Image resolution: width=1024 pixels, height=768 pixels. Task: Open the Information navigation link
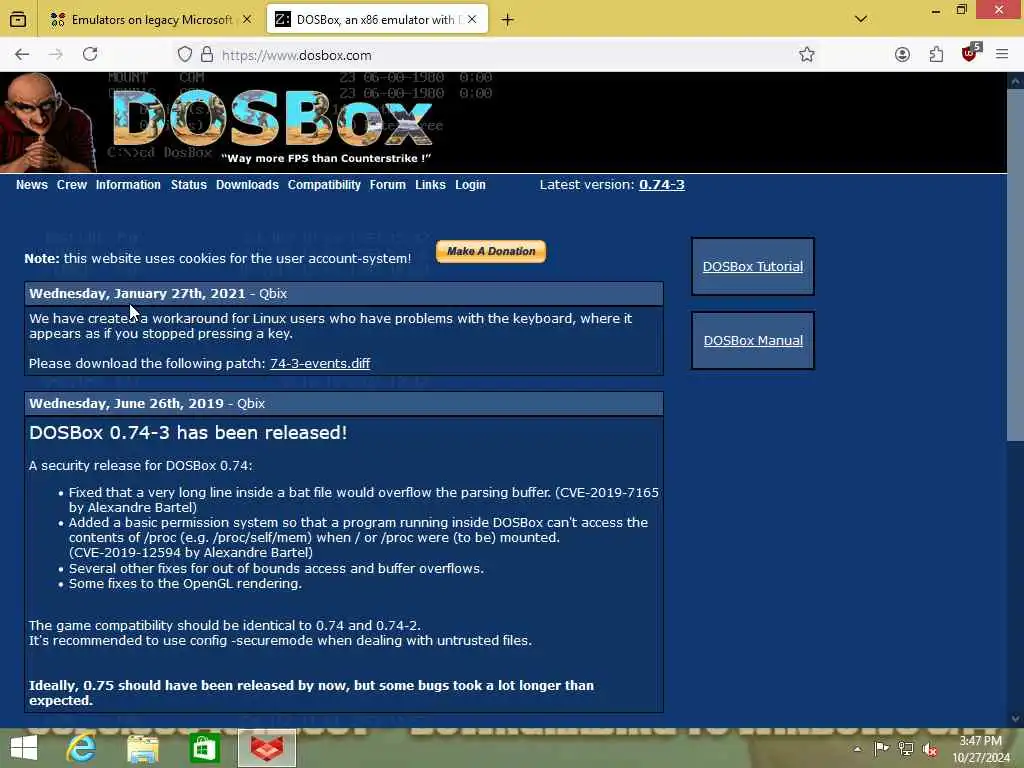pos(128,185)
